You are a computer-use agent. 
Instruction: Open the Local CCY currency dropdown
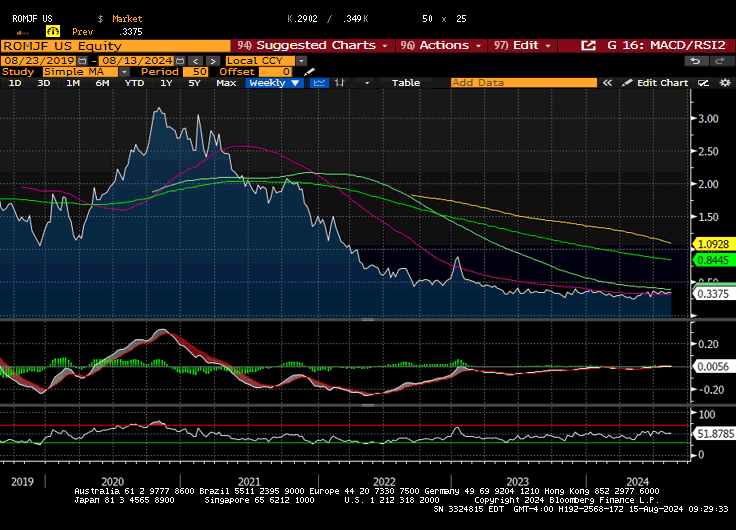pos(301,61)
